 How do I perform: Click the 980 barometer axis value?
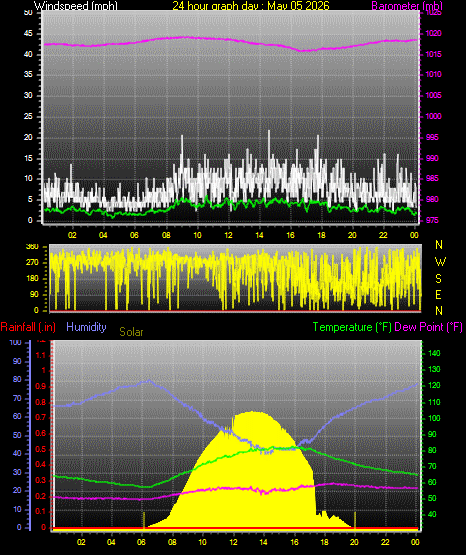point(432,199)
